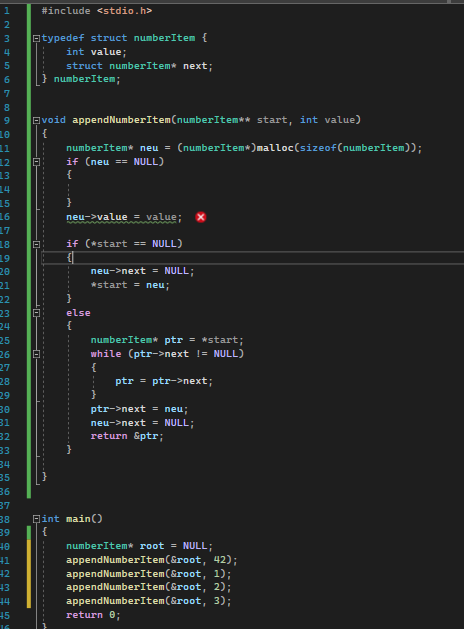Image resolution: width=464 pixels, height=629 pixels.
Task: Click the 'appendNumberItem(&root, 3);' call
Action: 149,601
